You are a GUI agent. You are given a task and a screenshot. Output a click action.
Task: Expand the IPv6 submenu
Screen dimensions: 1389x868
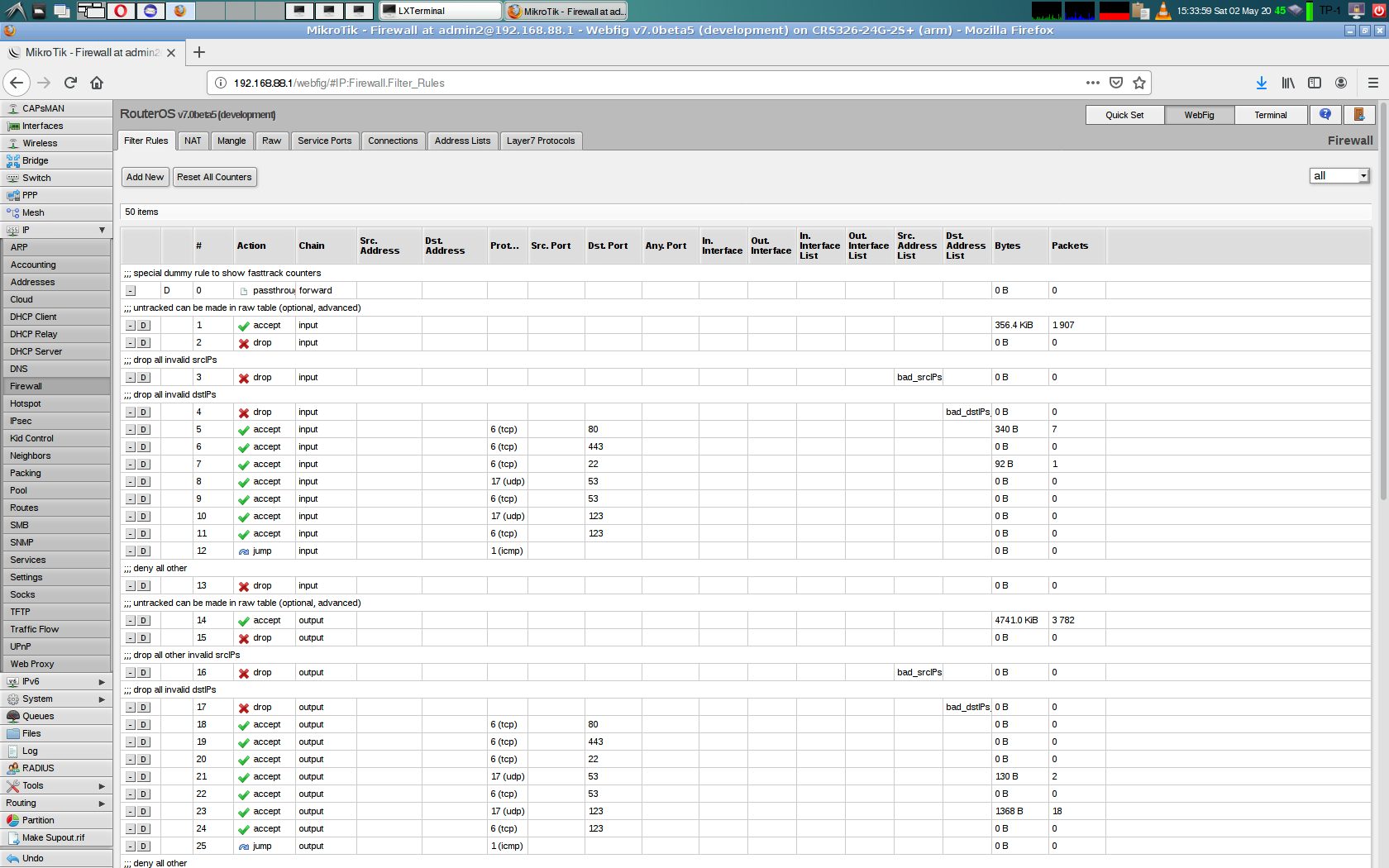coord(56,681)
